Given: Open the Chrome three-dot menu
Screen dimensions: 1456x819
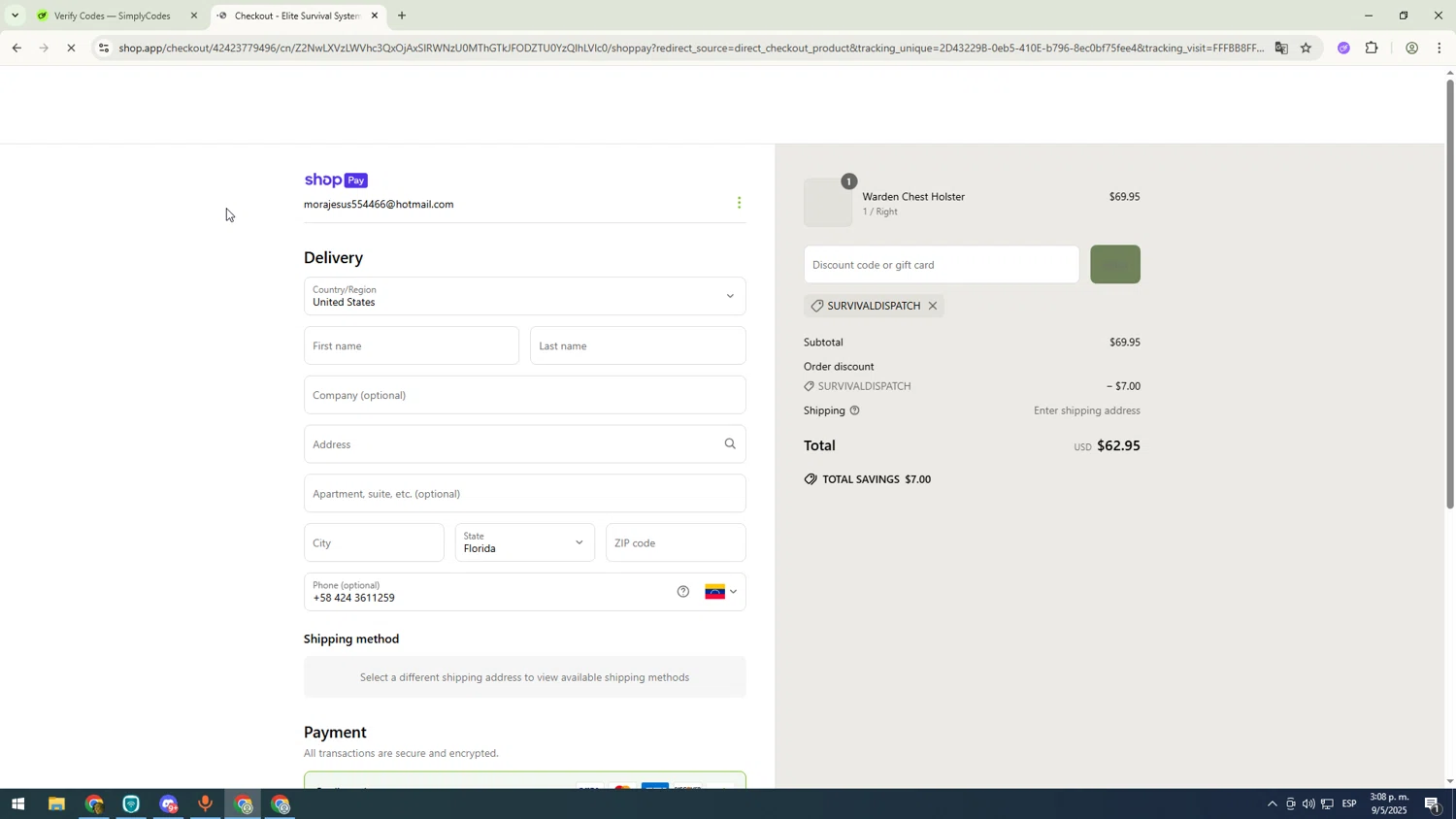Looking at the screenshot, I should point(1439,48).
